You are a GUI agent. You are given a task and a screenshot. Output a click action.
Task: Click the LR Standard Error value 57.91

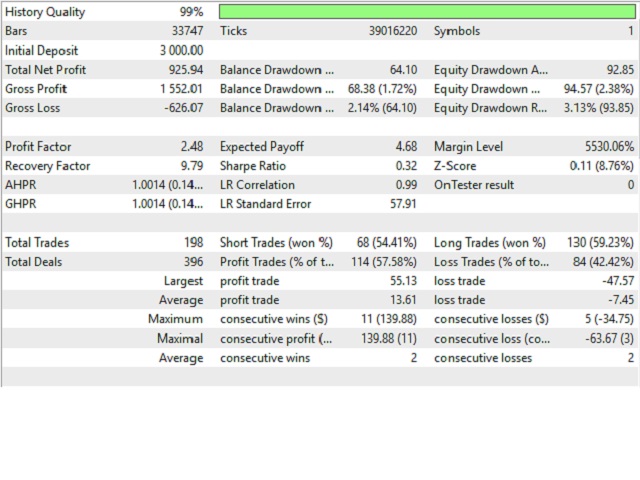pos(402,204)
